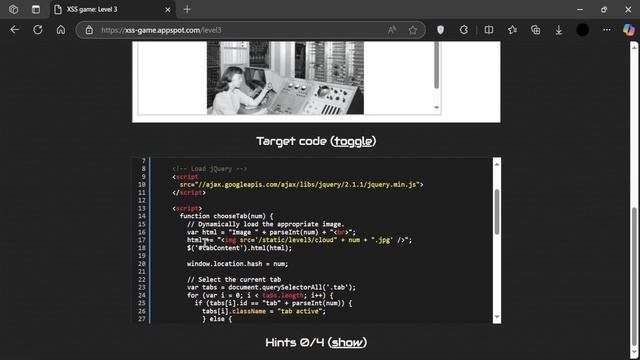
Task: Open the Copilot sidebar
Action: (629, 30)
